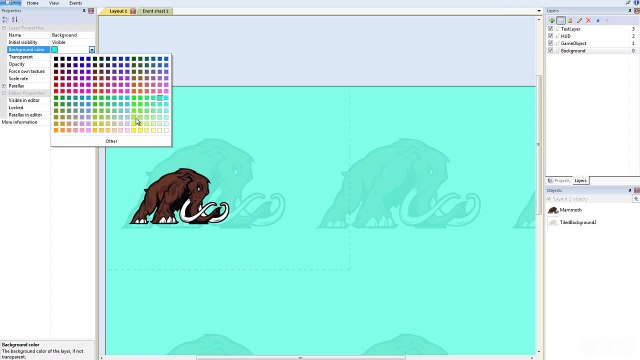
Task: Choose Other in the color picker
Action: (111, 141)
